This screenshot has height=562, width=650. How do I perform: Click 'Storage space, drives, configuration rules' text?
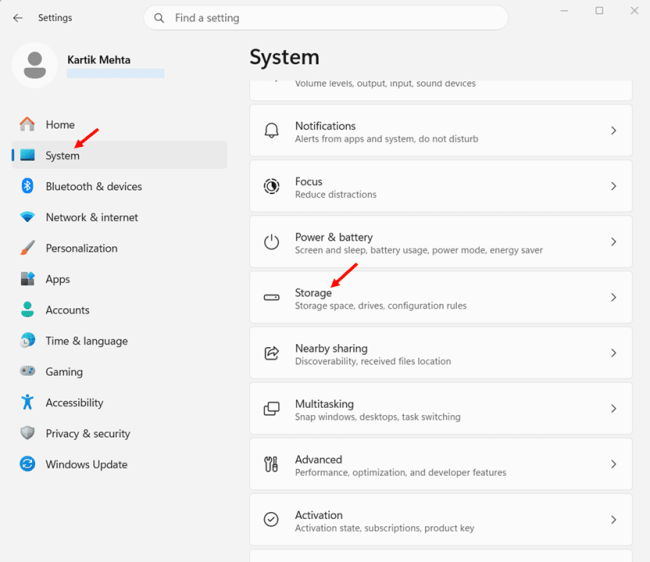(381, 305)
